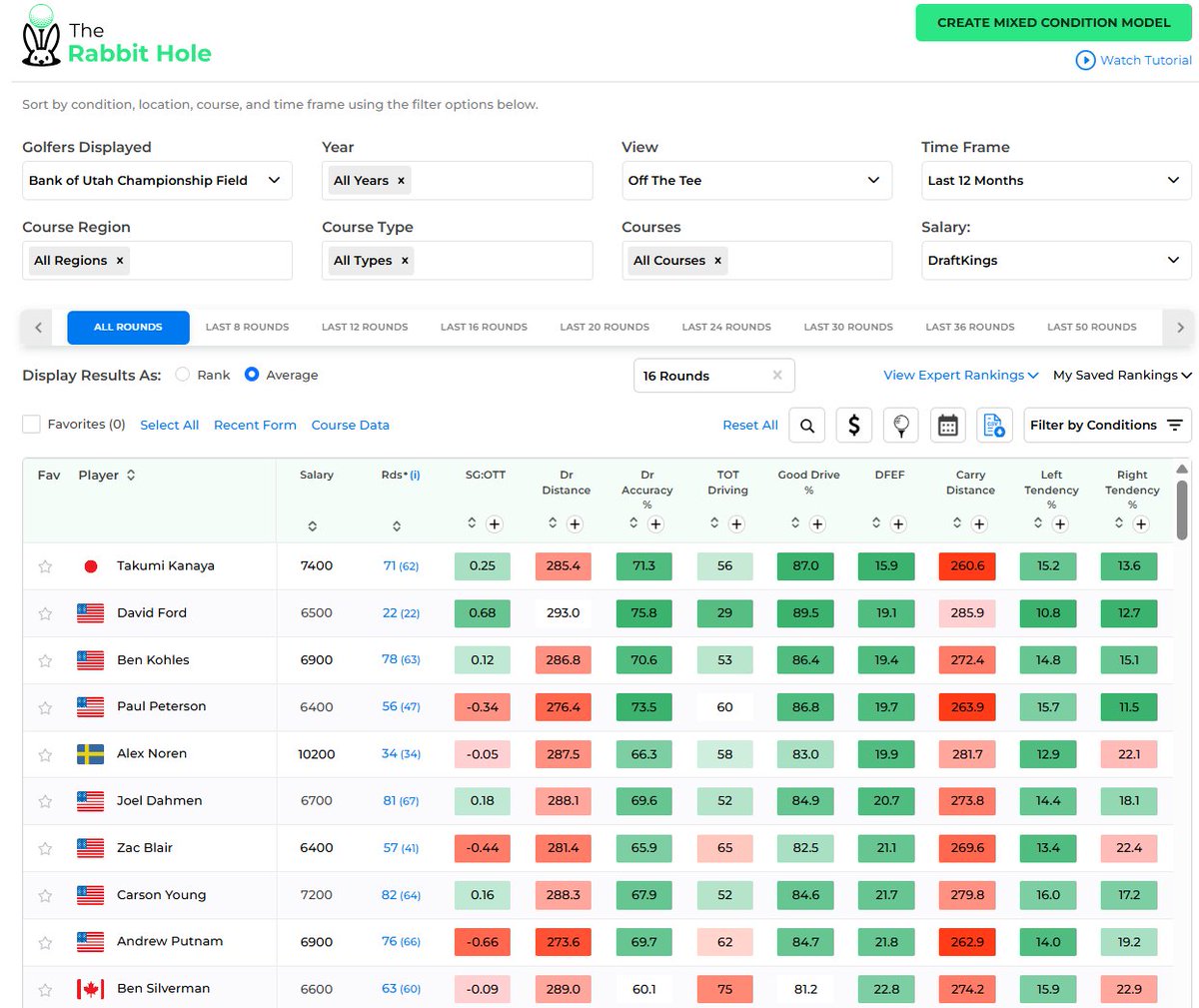Image resolution: width=1199 pixels, height=1008 pixels.
Task: Switch to LAST 16 ROUNDS tab
Action: (484, 327)
